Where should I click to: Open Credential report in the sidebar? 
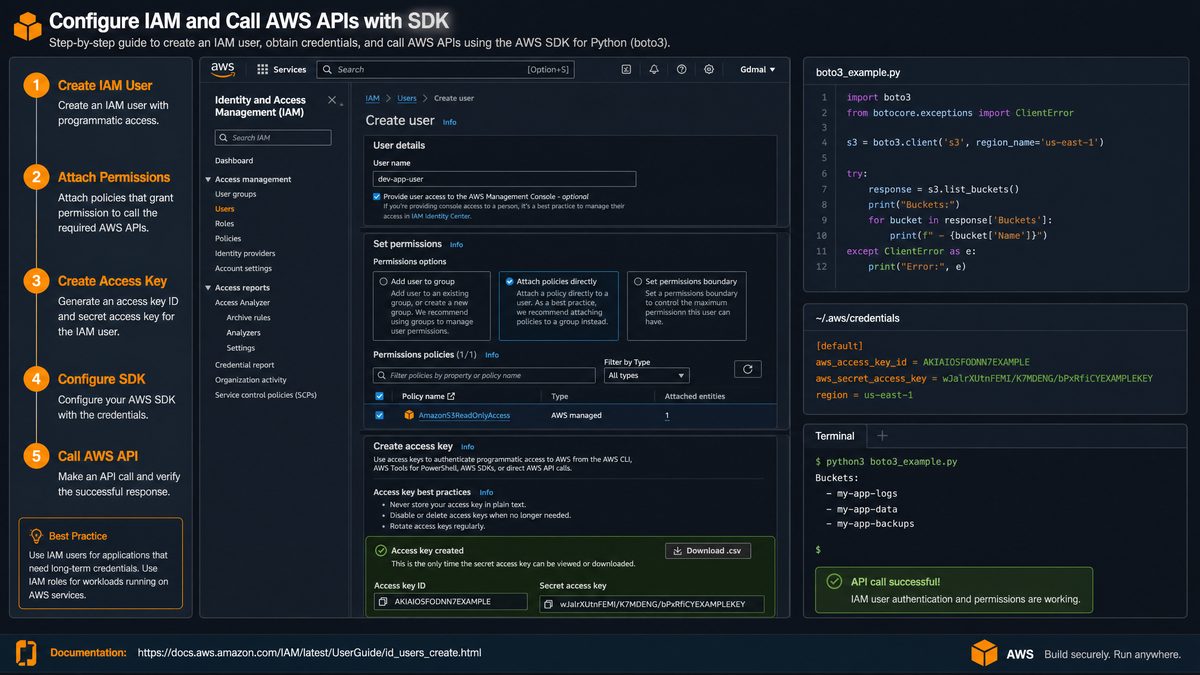245,365
